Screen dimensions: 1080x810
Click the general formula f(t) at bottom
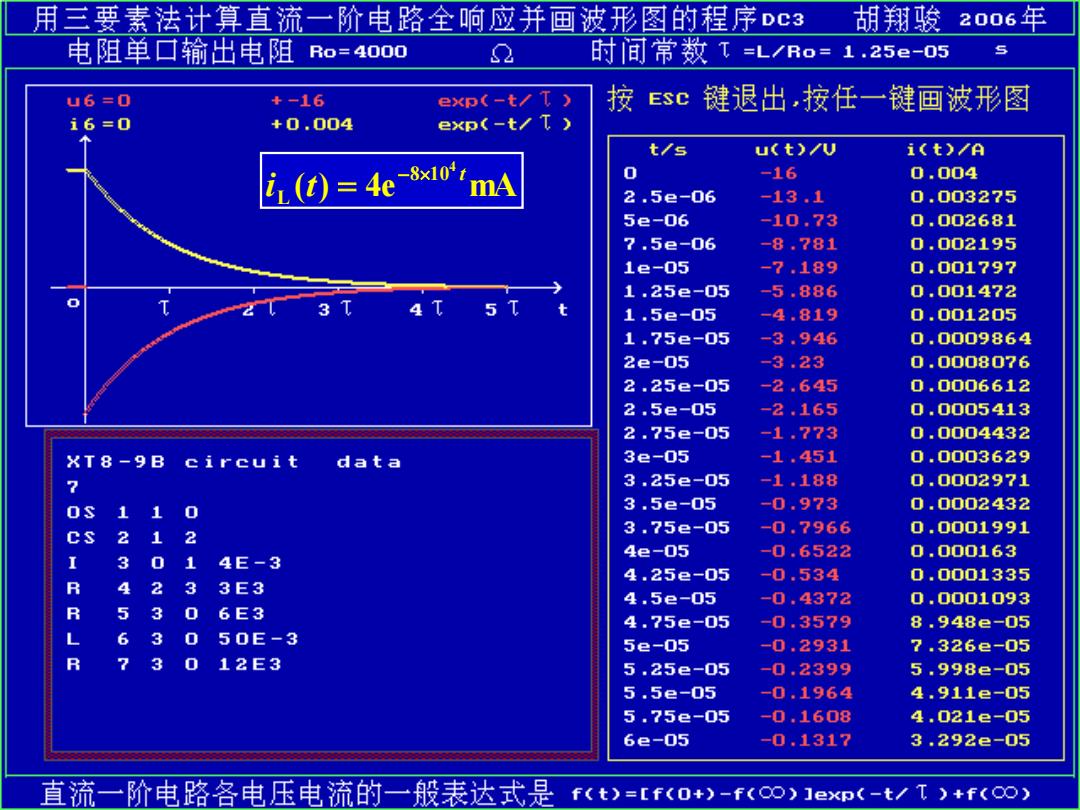pyautogui.click(x=801, y=794)
